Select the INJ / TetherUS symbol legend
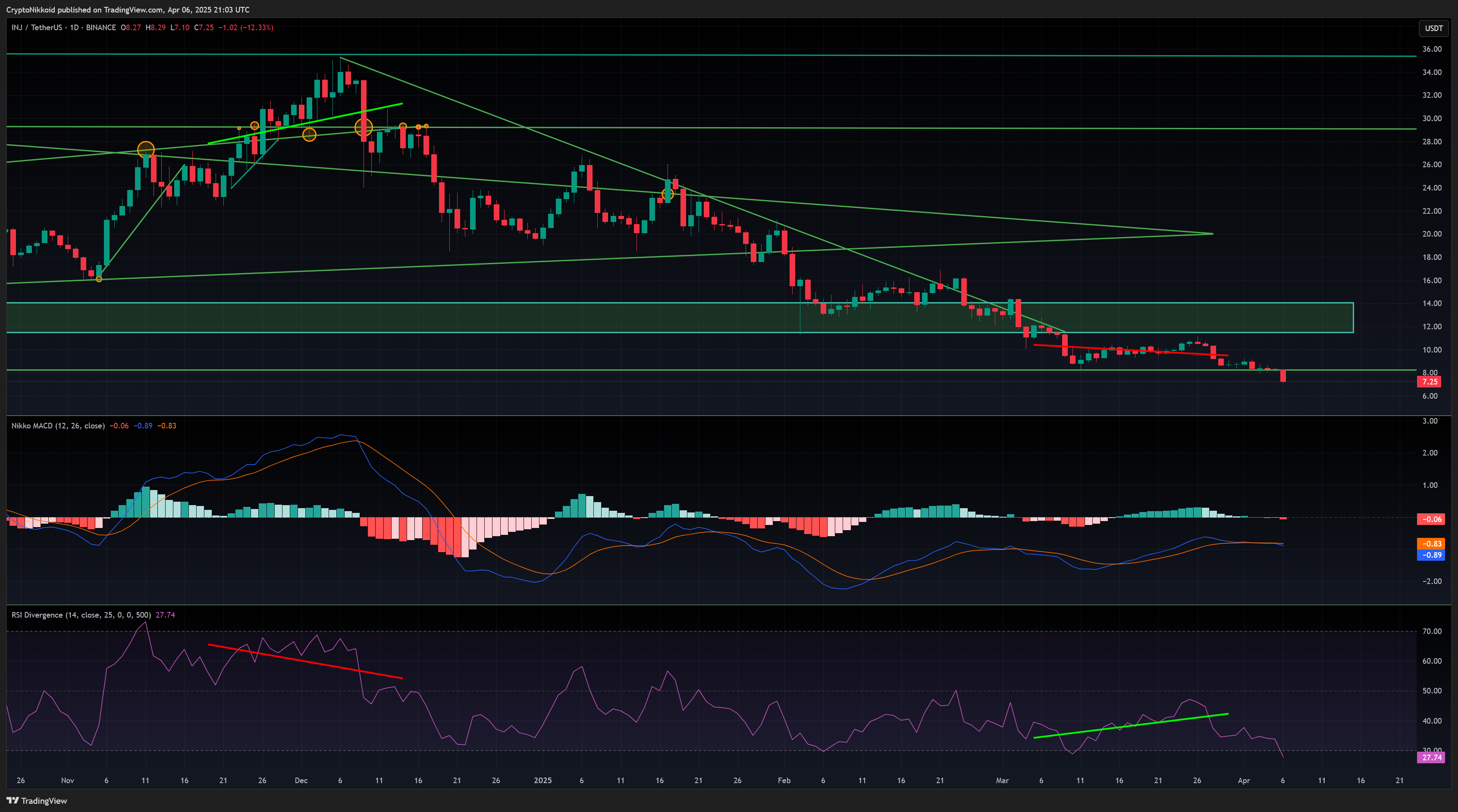Image resolution: width=1458 pixels, height=812 pixels. pos(63,27)
